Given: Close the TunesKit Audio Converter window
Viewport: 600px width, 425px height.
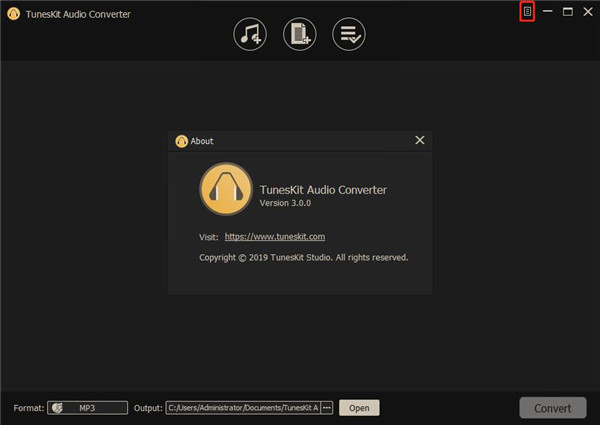Looking at the screenshot, I should tap(588, 12).
